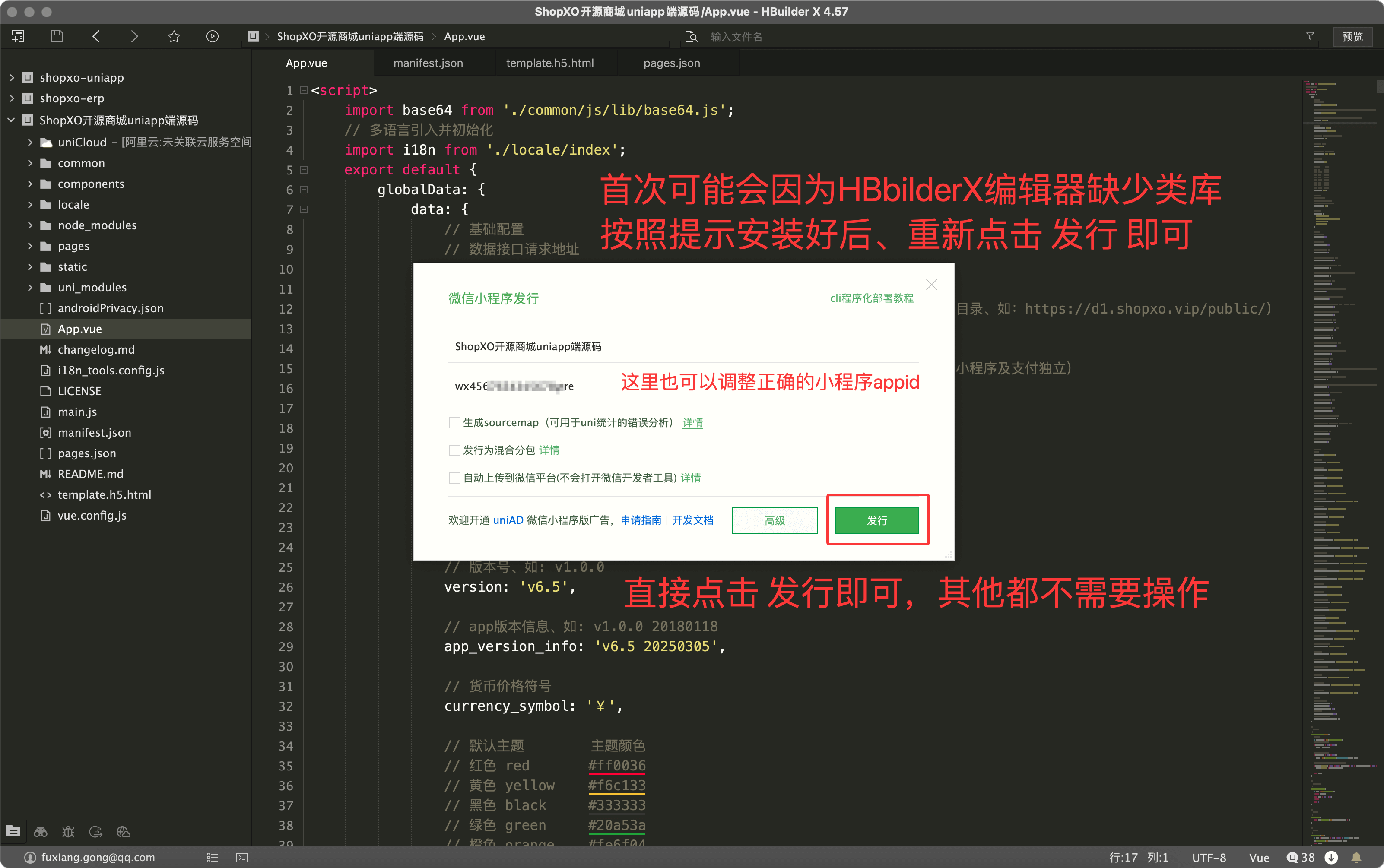Screen dimensions: 1384x868
Task: Click the green 发行 publish button
Action: (877, 520)
